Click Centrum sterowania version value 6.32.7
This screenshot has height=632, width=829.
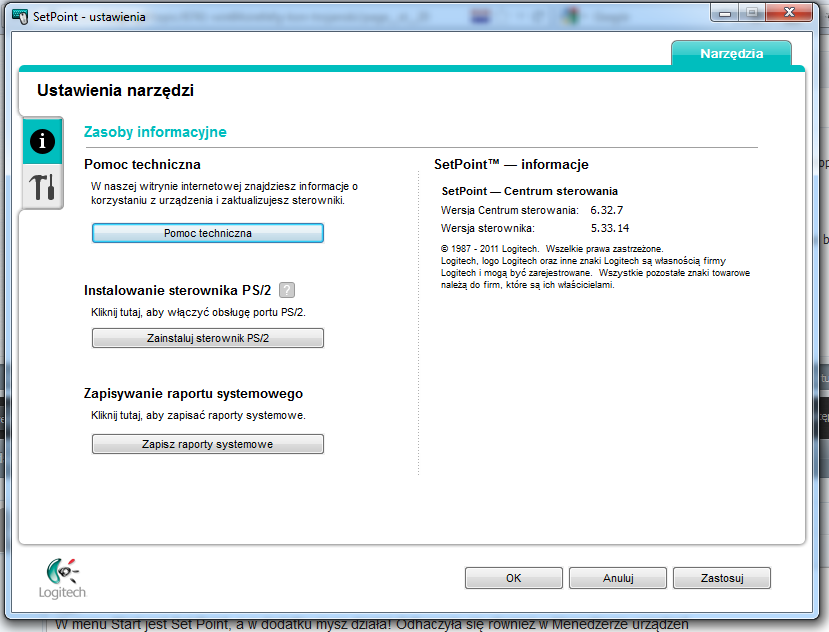click(x=606, y=210)
